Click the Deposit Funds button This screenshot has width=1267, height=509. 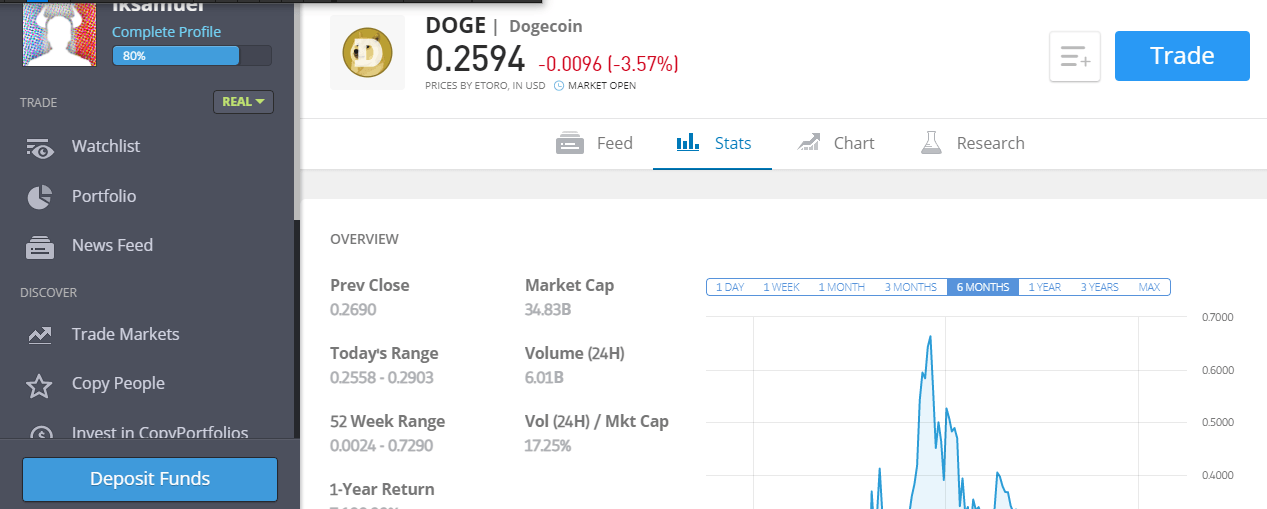click(150, 479)
